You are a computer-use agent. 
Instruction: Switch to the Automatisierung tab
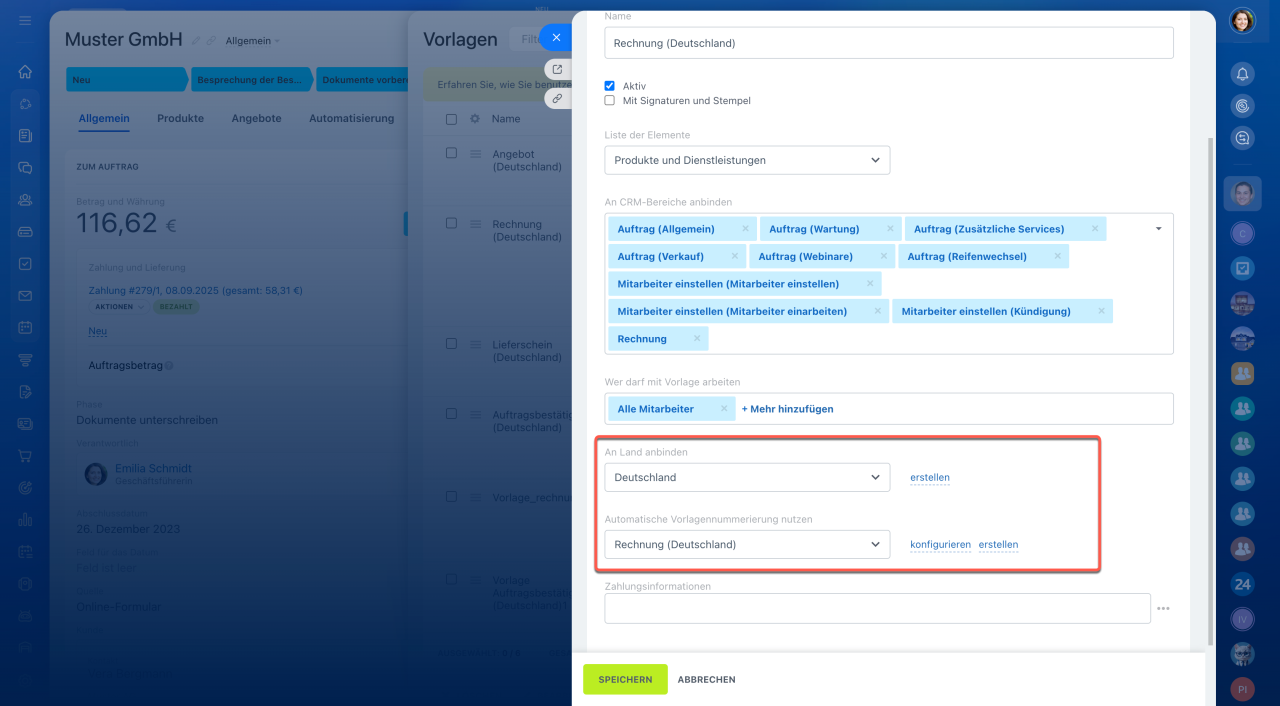tap(351, 118)
